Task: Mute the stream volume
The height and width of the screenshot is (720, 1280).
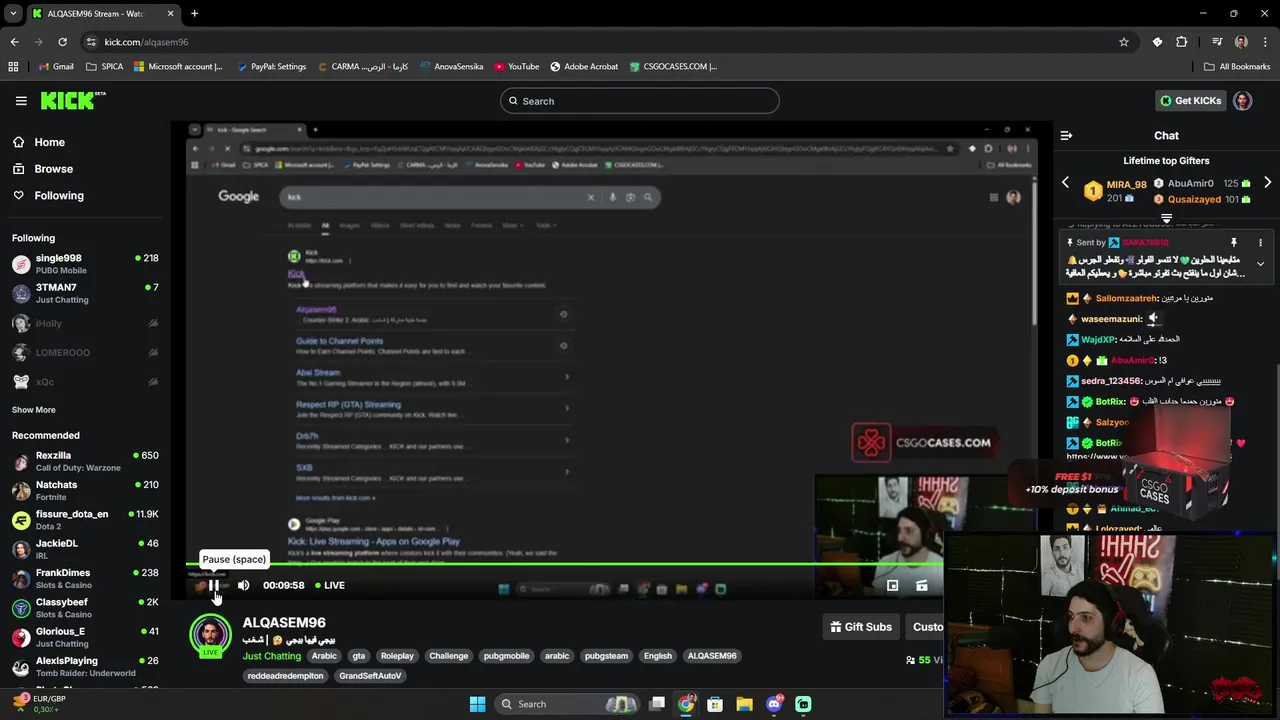Action: click(x=243, y=585)
